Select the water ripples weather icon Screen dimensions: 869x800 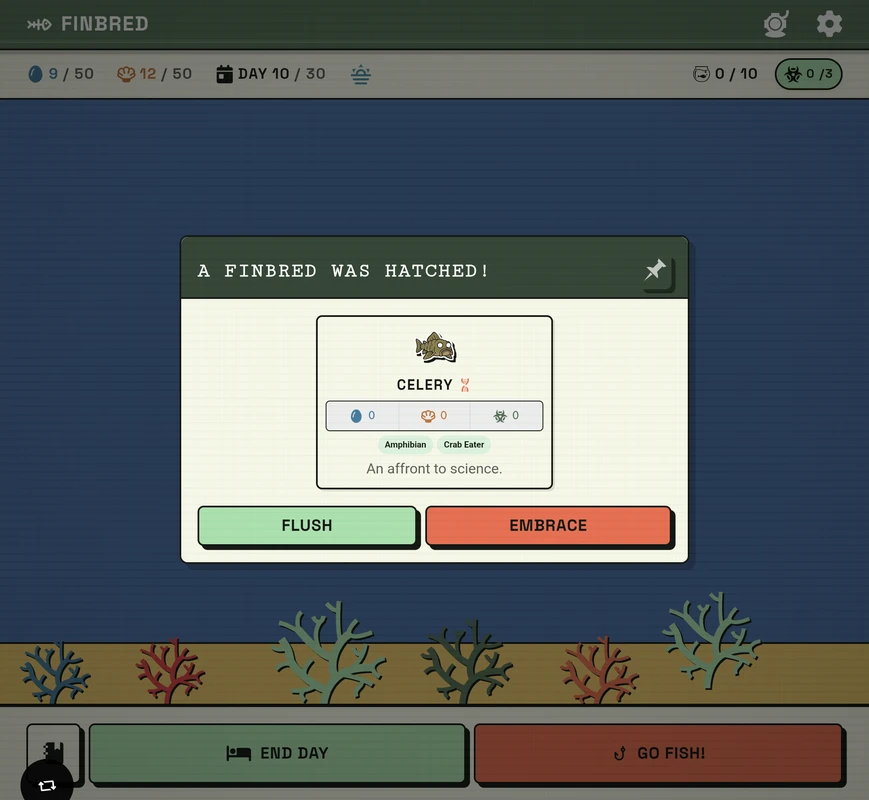click(361, 73)
